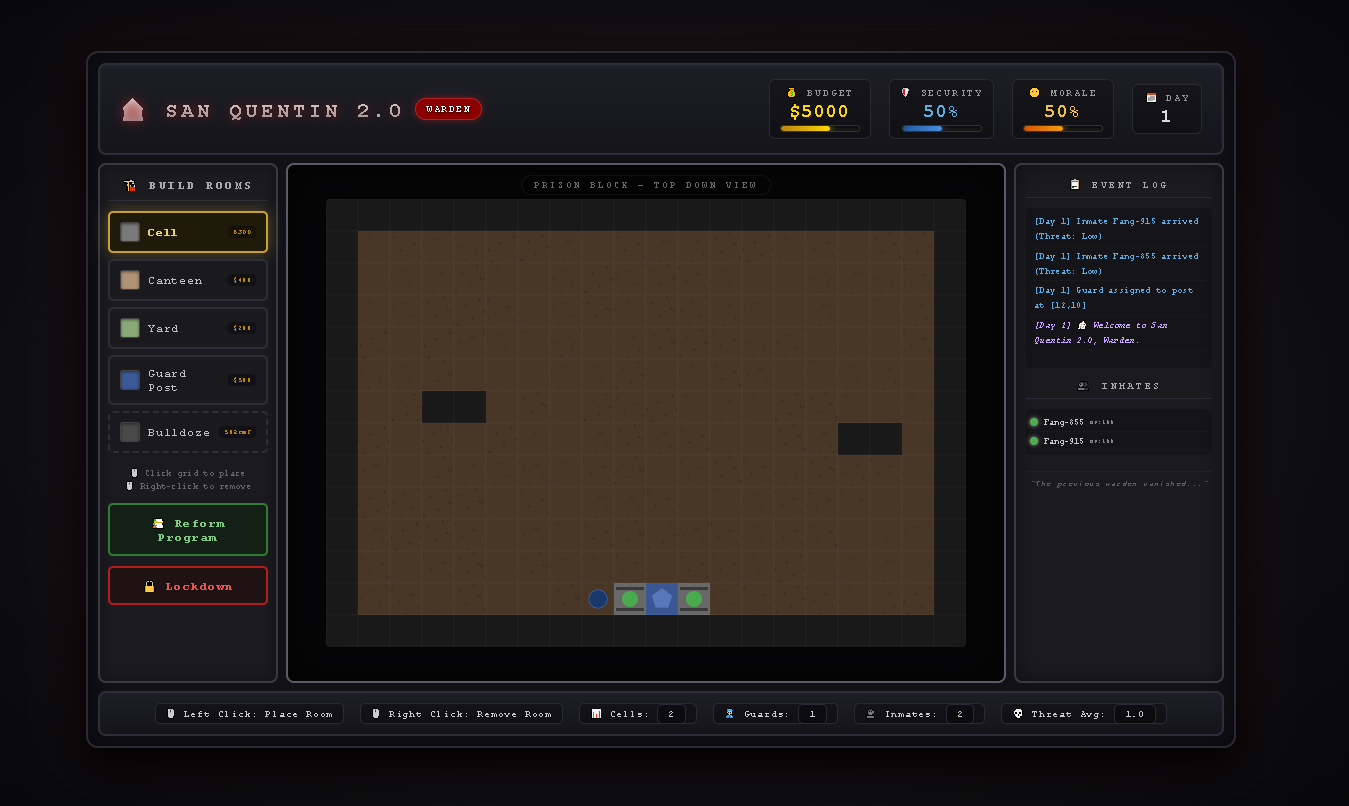The image size is (1349, 806).
Task: Click the 50% morale value
Action: tap(1063, 111)
